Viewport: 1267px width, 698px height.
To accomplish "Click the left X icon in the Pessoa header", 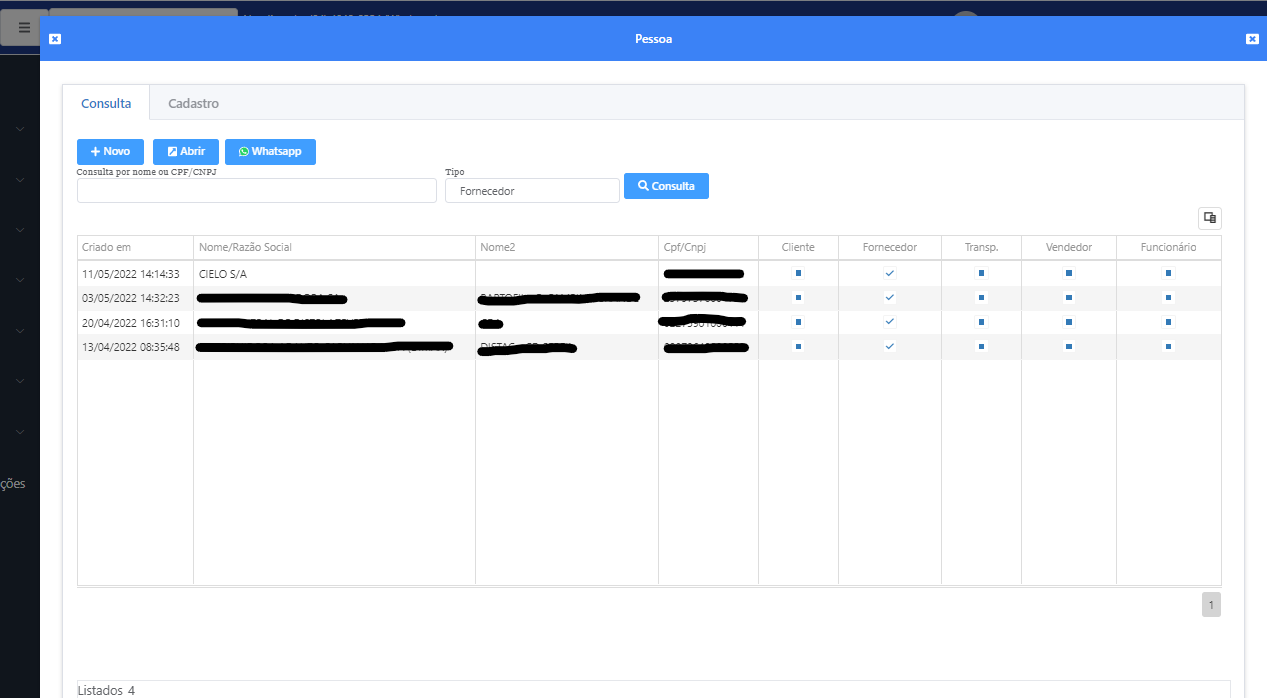I will click(x=55, y=39).
